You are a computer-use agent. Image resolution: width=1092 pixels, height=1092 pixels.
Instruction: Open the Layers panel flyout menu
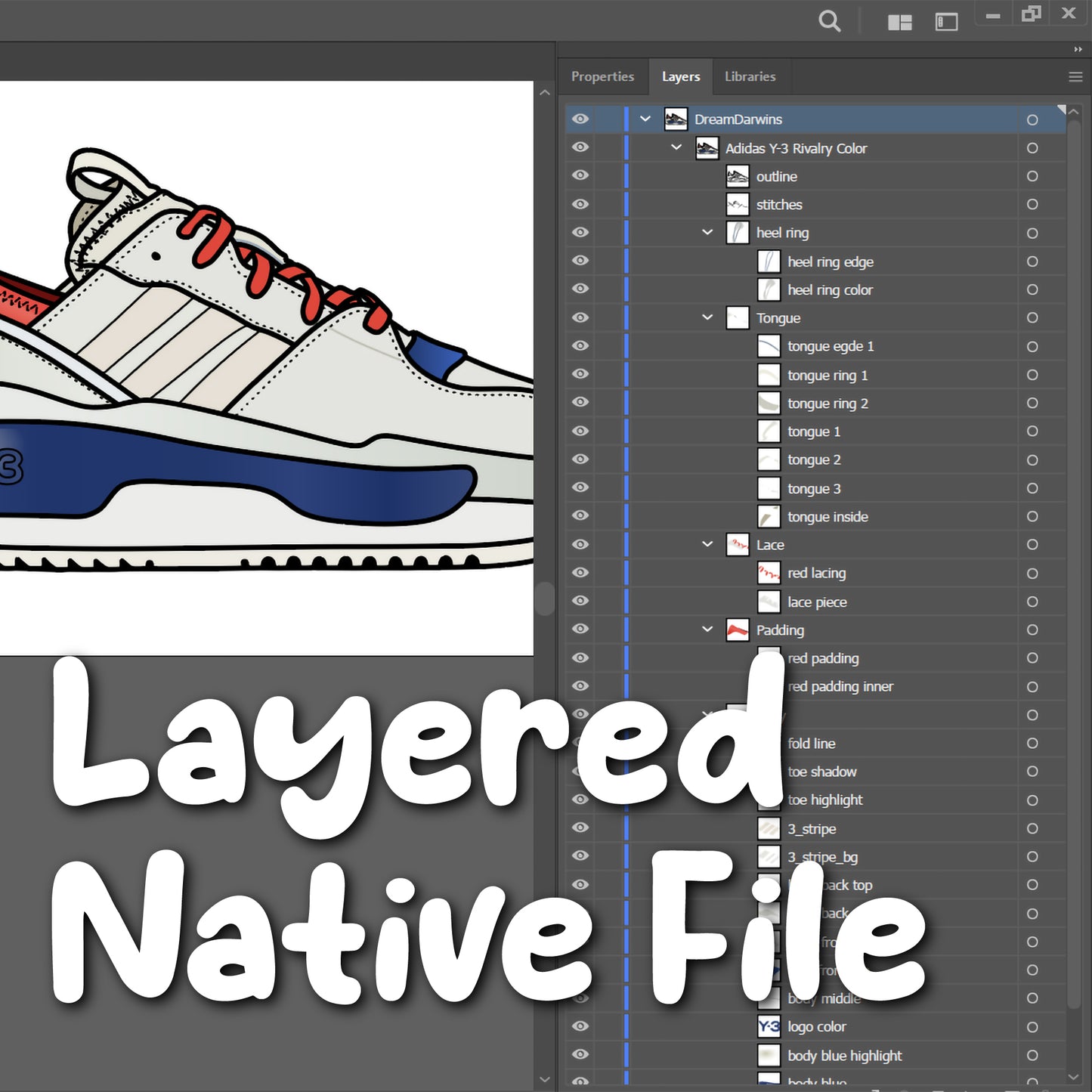1075,76
